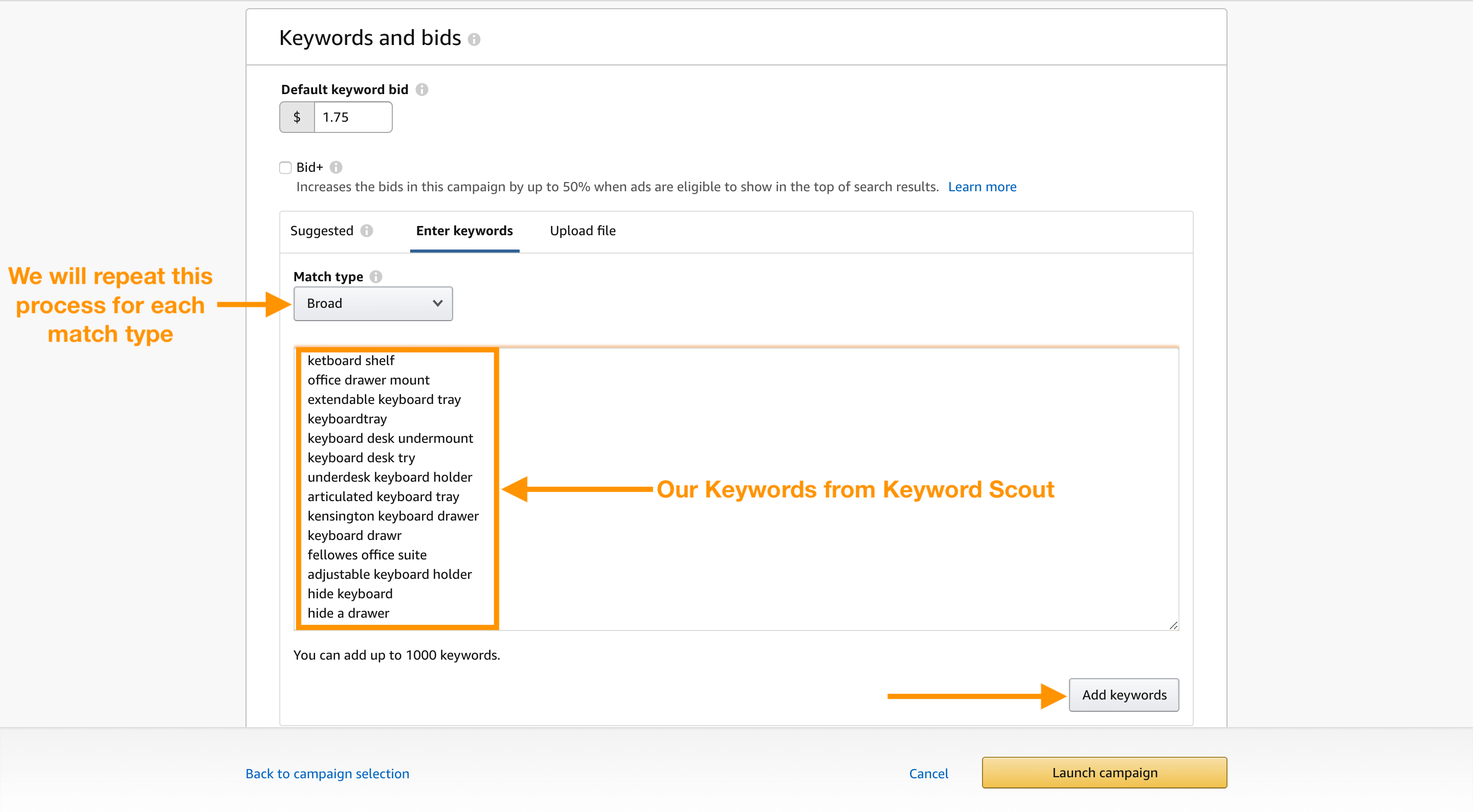Click the textarea resize handle
1473x812 pixels.
pyautogui.click(x=1173, y=625)
